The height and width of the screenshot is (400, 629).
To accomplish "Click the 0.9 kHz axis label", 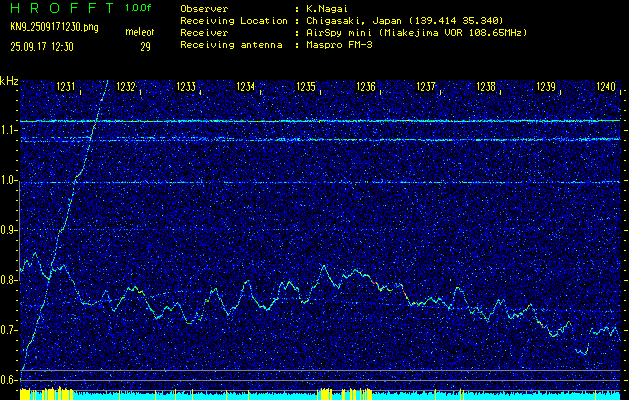I will pyautogui.click(x=7, y=231).
